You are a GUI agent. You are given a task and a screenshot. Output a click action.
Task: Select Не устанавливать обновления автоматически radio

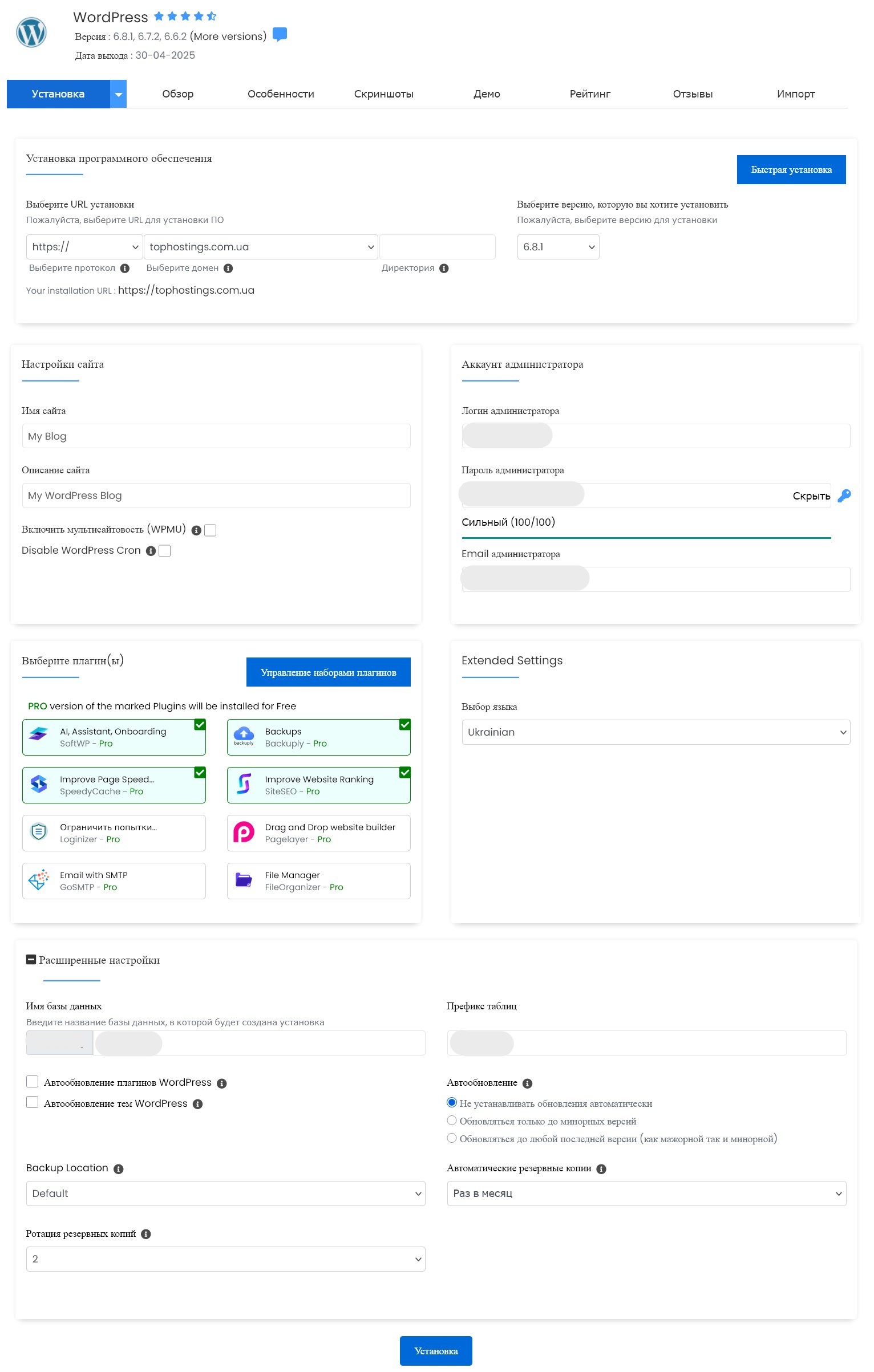tap(452, 1102)
